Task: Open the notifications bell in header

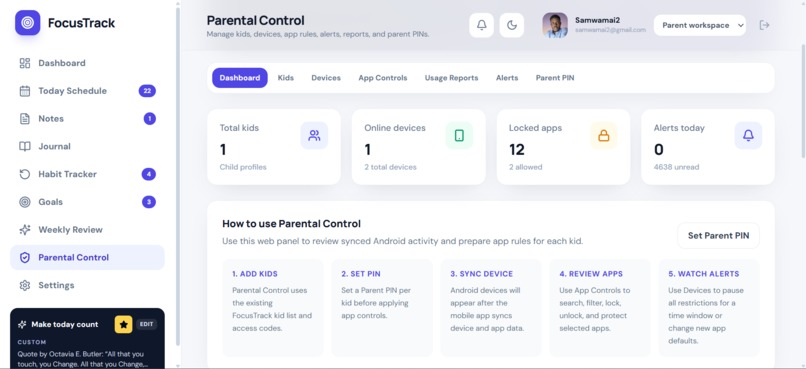Action: pyautogui.click(x=482, y=25)
